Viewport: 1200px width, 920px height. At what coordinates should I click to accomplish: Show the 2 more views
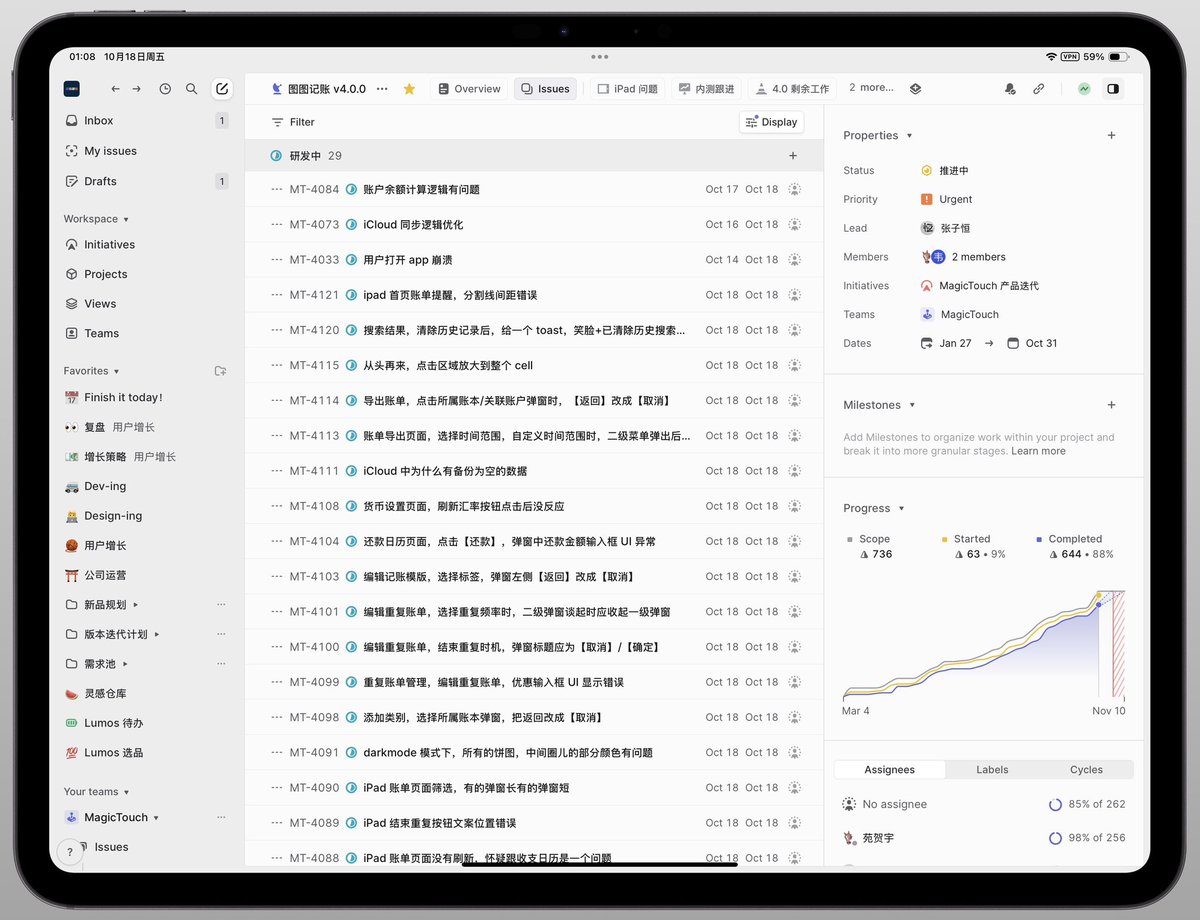(871, 88)
